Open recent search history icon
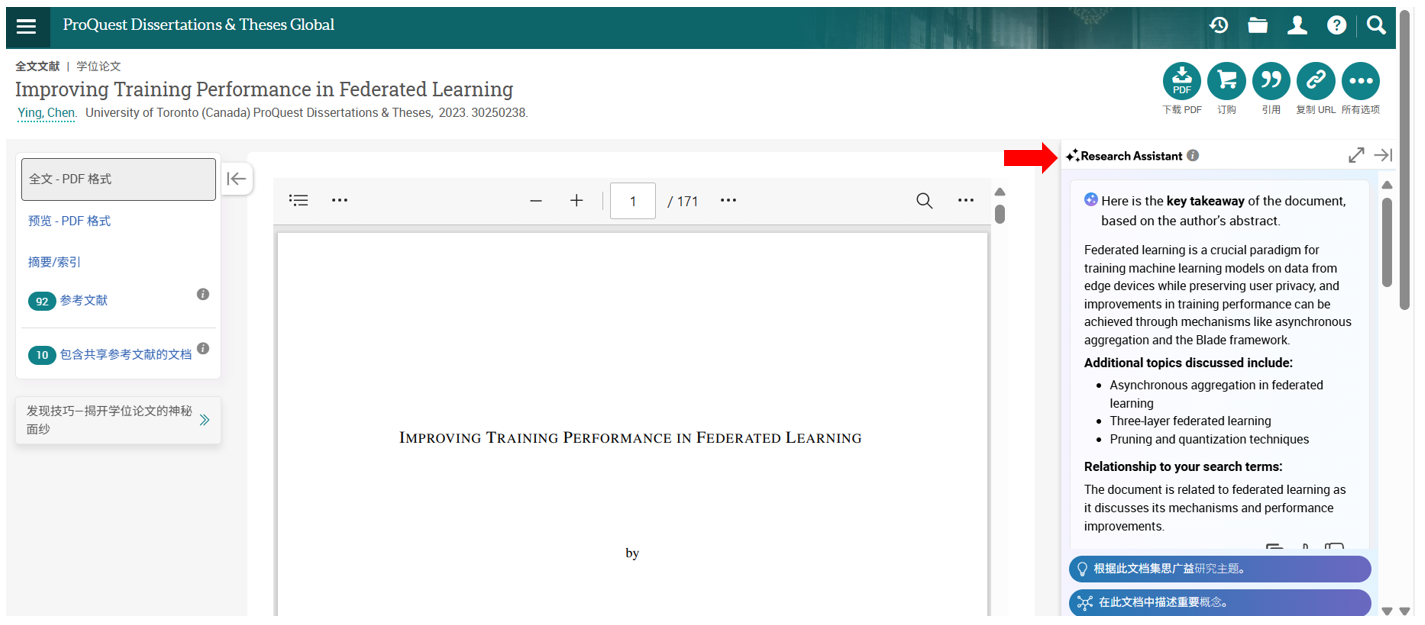Image resolution: width=1425 pixels, height=625 pixels. coord(1218,26)
